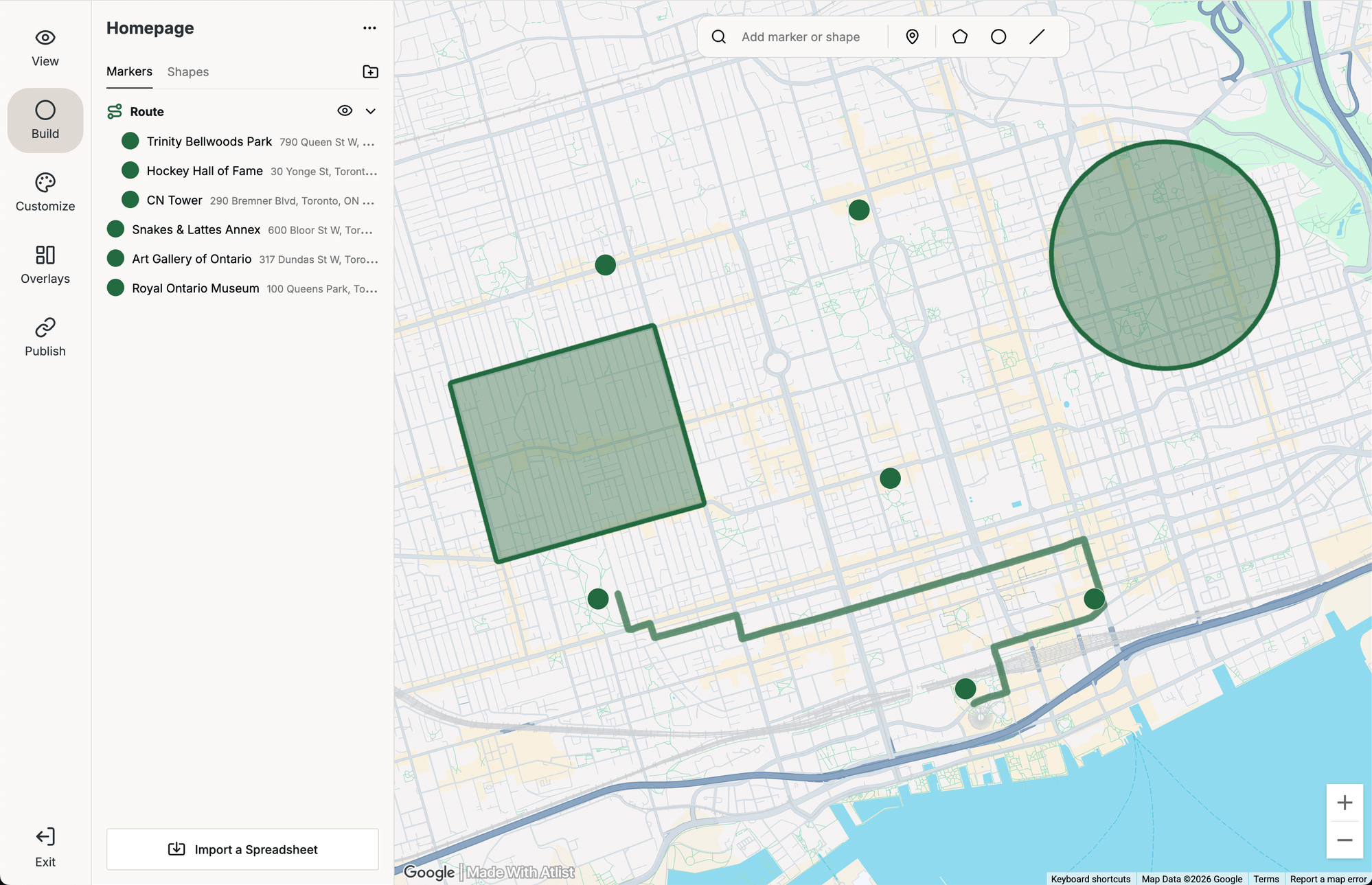The width and height of the screenshot is (1372, 885).
Task: Select the green square polygon on map
Action: pos(577,444)
